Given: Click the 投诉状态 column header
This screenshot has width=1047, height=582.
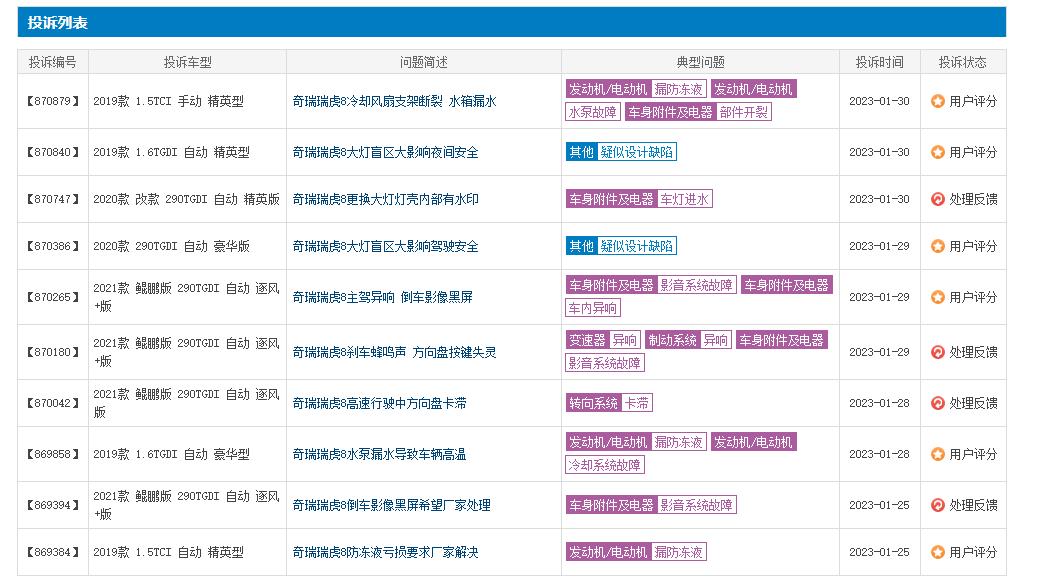Looking at the screenshot, I should pos(962,60).
